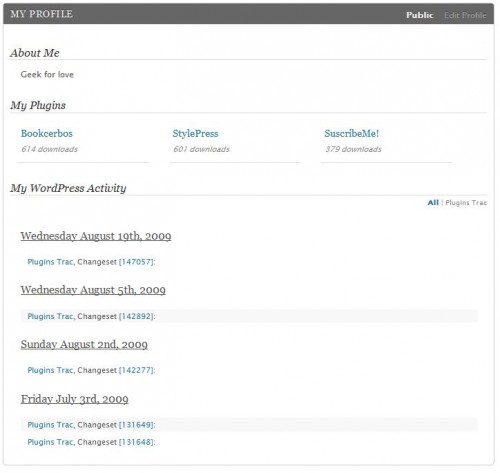This screenshot has width=500, height=473.
Task: Click the Friday July 3rd, 2009 heading
Action: point(74,399)
